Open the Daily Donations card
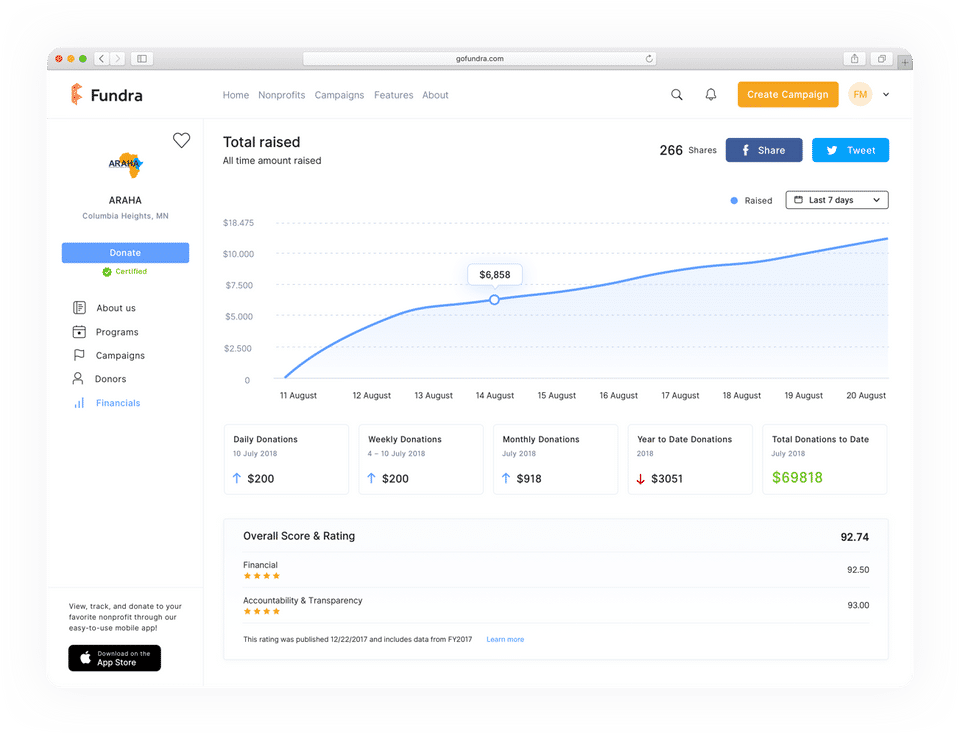Image resolution: width=960 pixels, height=733 pixels. tap(287, 459)
